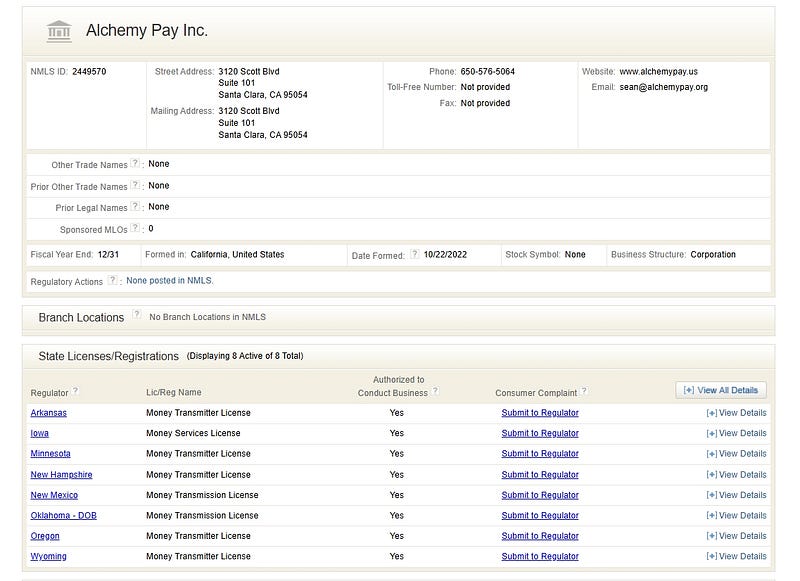Expand View Details for the Oklahoma - DOB license
This screenshot has width=800, height=581.
click(736, 515)
